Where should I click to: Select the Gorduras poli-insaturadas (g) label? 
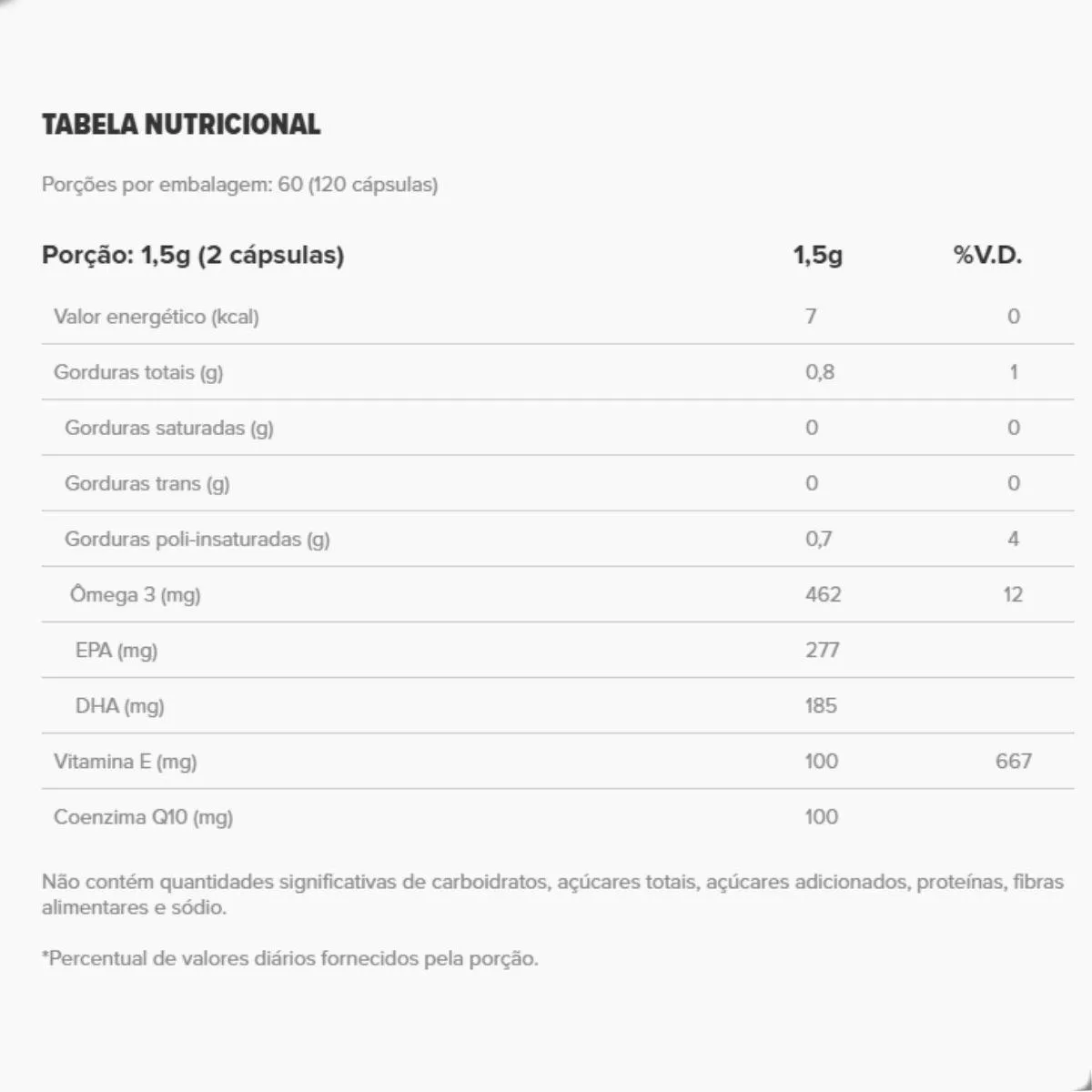pos(197,539)
